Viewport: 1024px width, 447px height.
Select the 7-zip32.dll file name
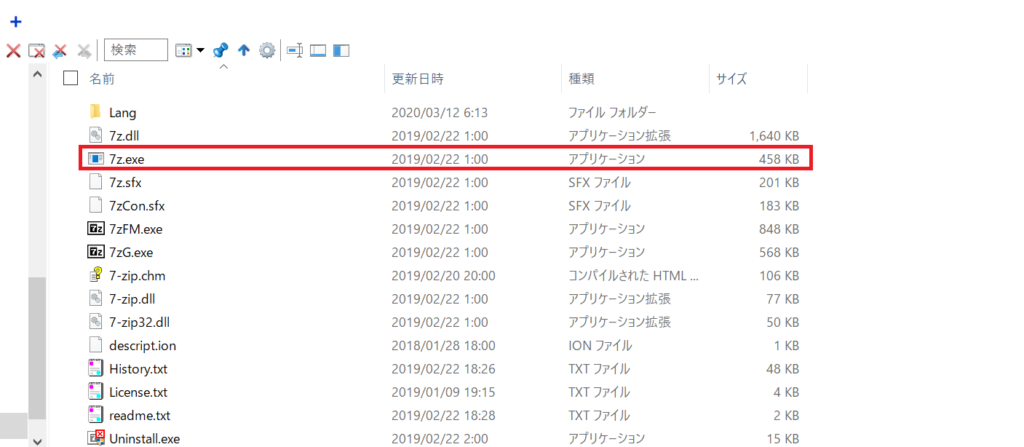(138, 322)
